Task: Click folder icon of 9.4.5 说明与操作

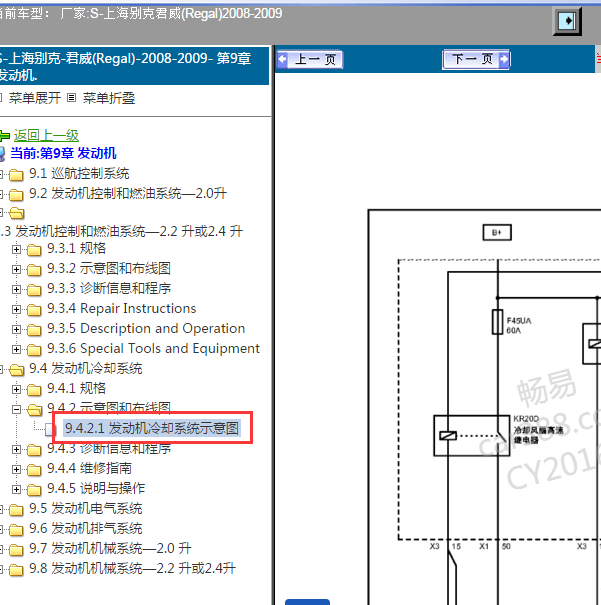Action: pyautogui.click(x=34, y=490)
